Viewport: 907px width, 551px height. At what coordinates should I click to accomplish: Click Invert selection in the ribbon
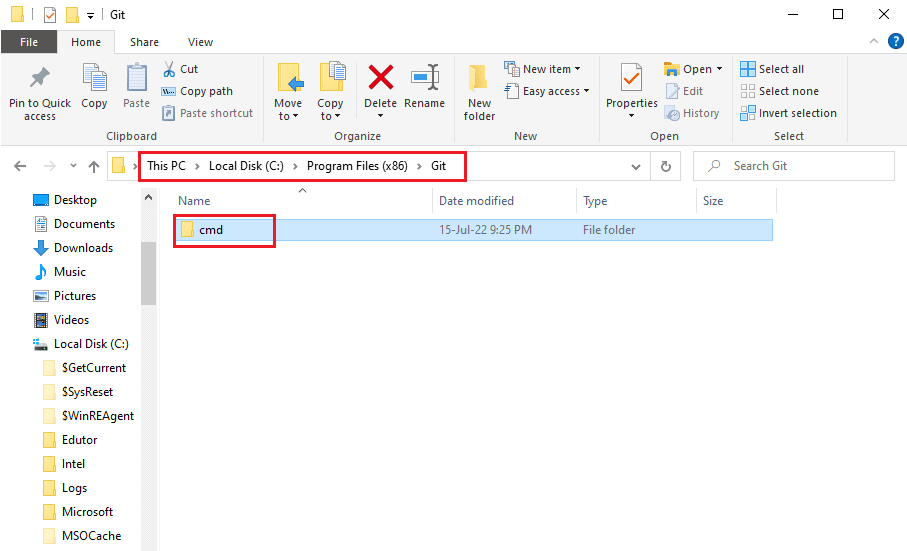(x=788, y=113)
